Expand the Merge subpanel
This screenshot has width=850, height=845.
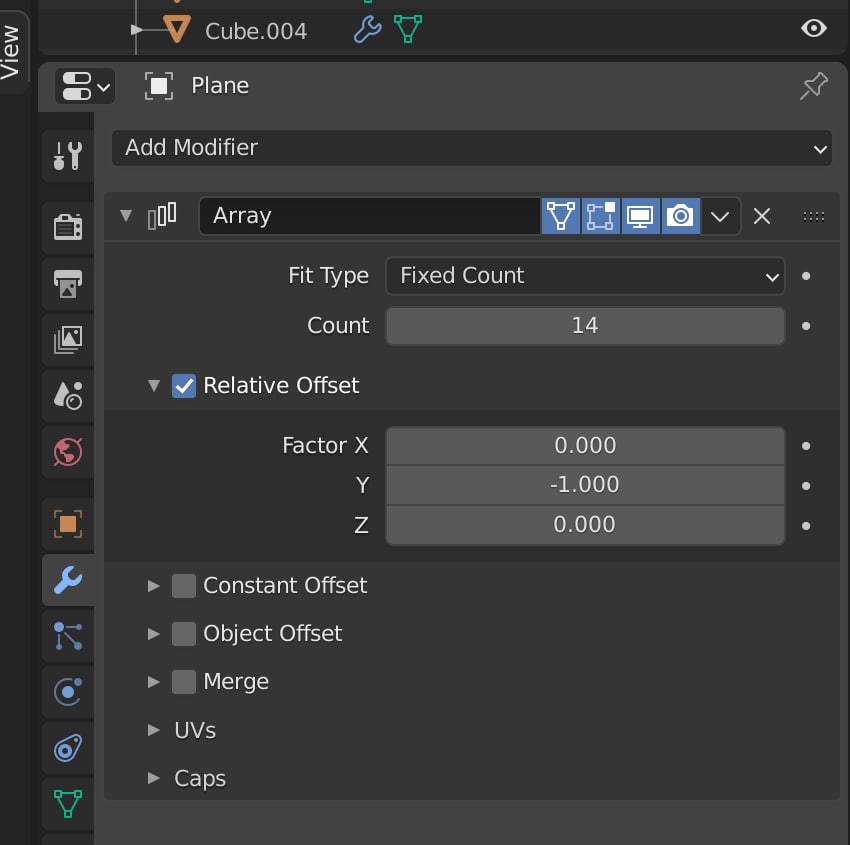pyautogui.click(x=154, y=682)
